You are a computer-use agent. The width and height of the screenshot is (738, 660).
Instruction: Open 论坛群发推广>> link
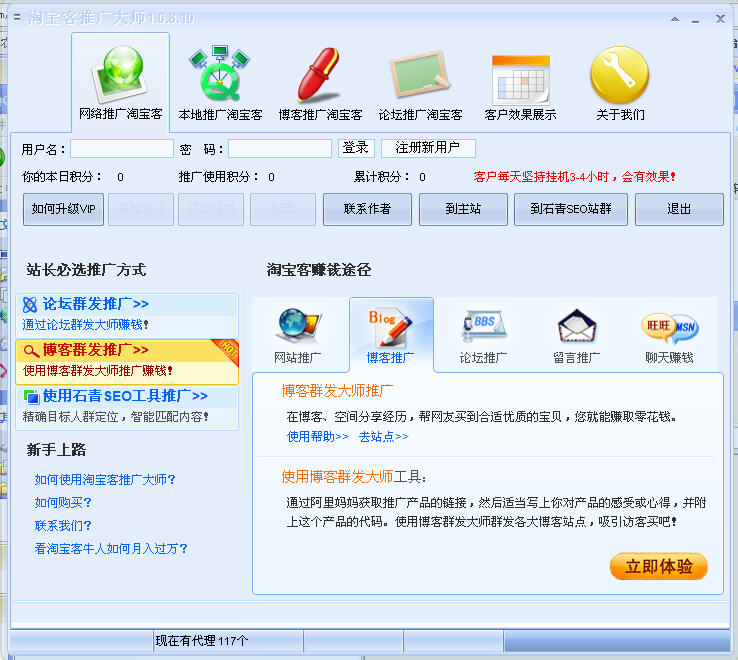[x=96, y=304]
